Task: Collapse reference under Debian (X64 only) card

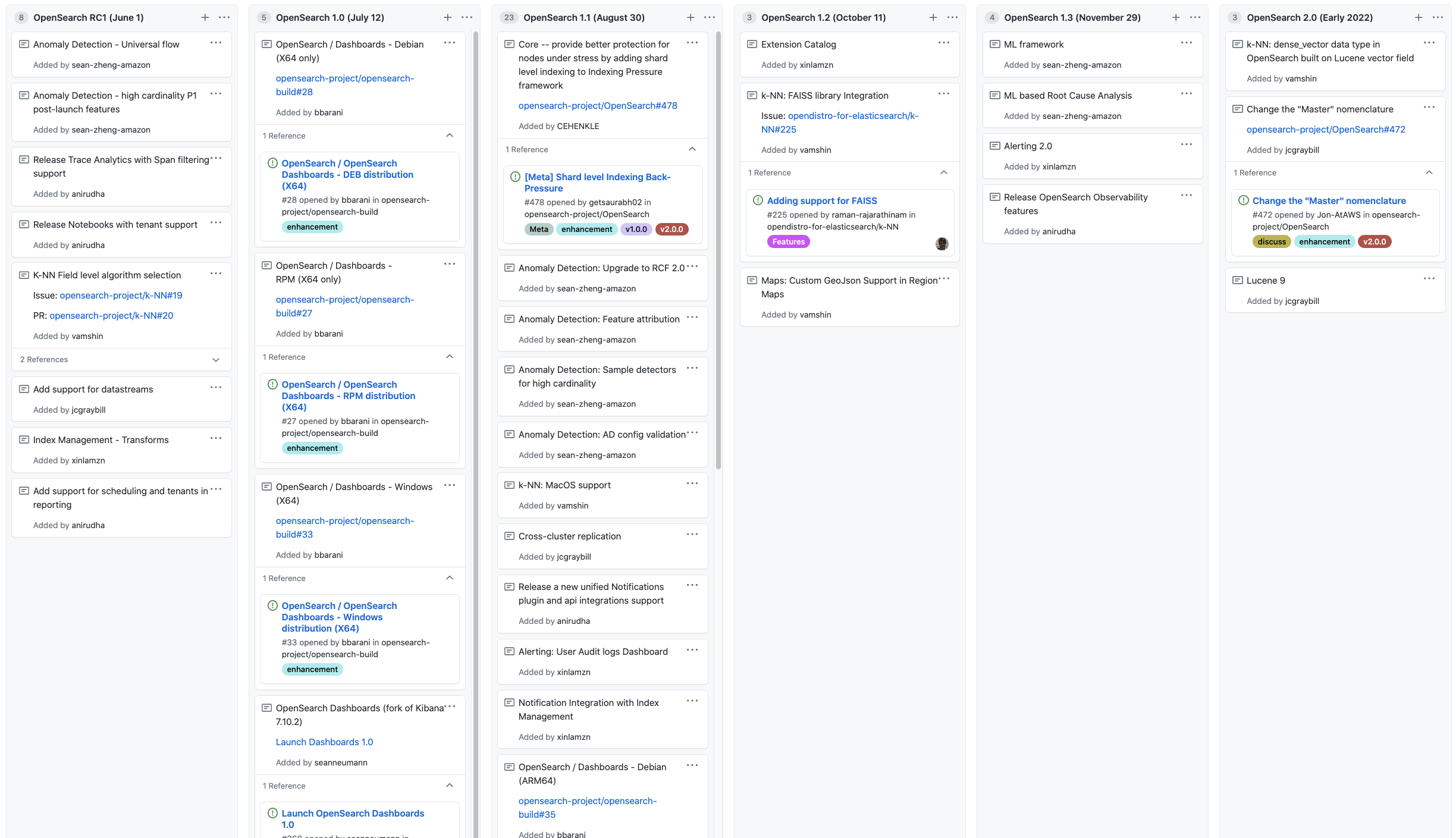Action: tap(450, 136)
